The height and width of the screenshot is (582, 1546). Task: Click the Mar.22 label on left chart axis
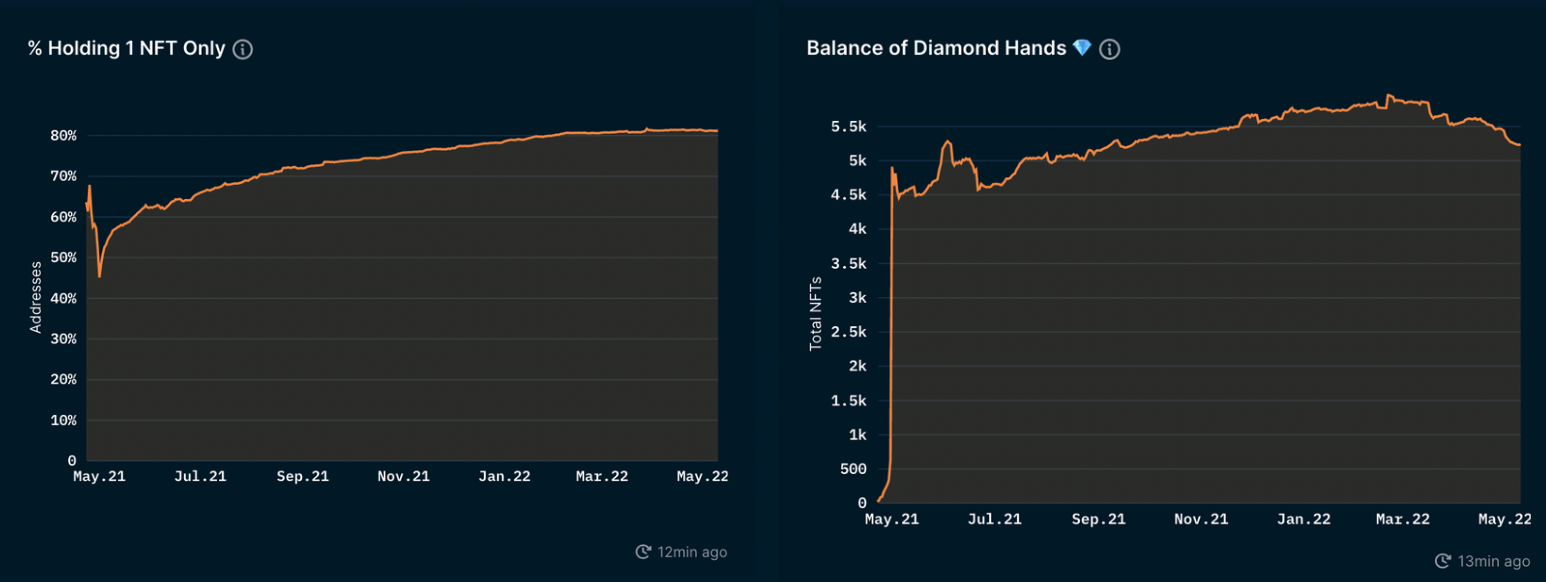click(x=602, y=477)
